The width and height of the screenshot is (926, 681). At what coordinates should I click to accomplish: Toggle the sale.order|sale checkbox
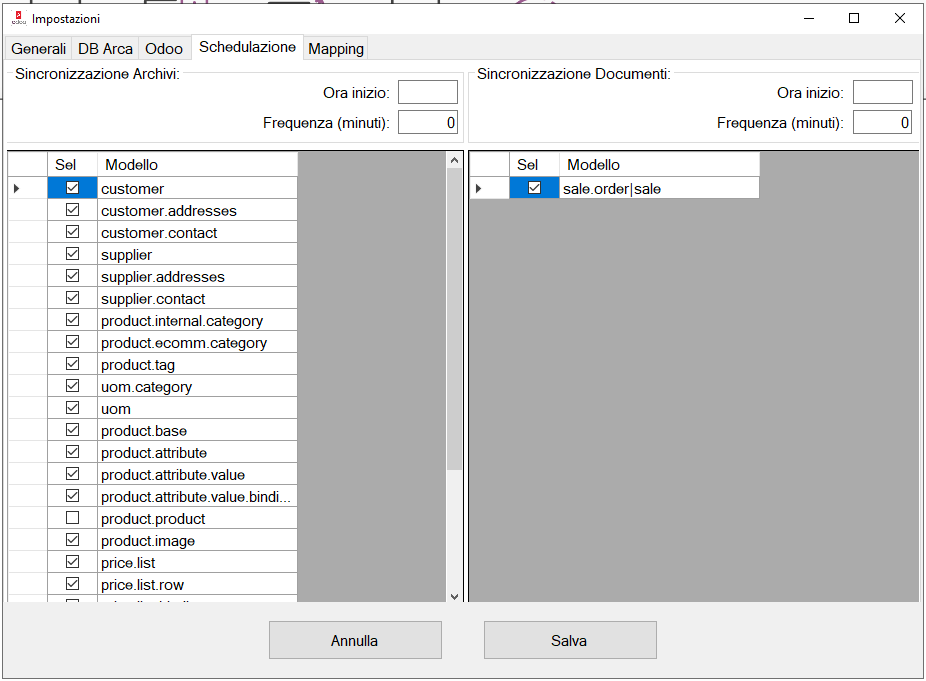(534, 188)
